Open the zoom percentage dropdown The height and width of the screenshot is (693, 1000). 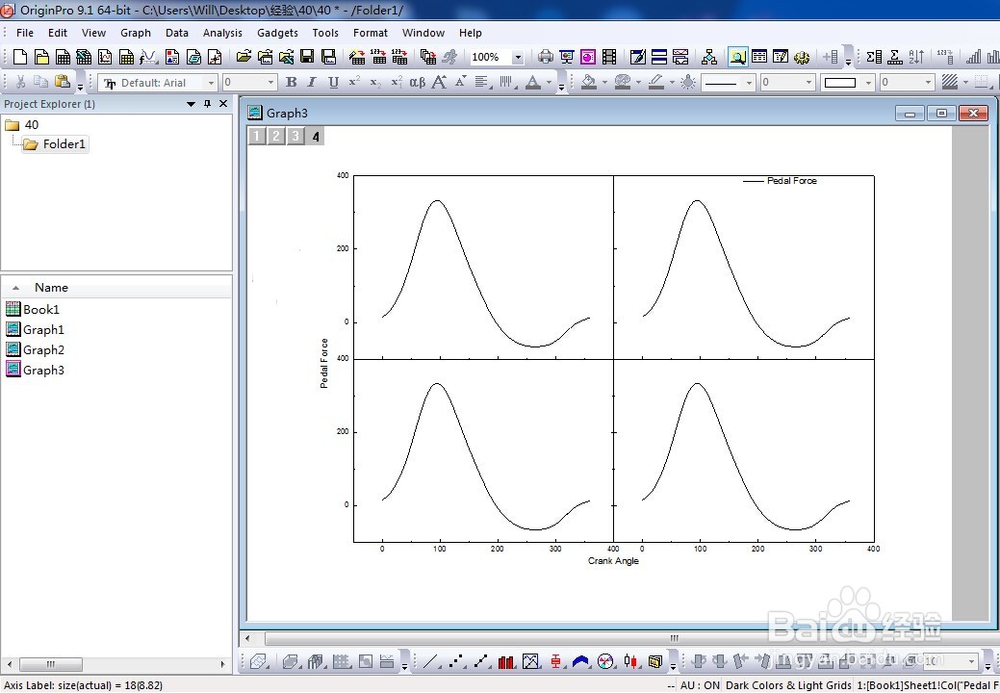518,57
